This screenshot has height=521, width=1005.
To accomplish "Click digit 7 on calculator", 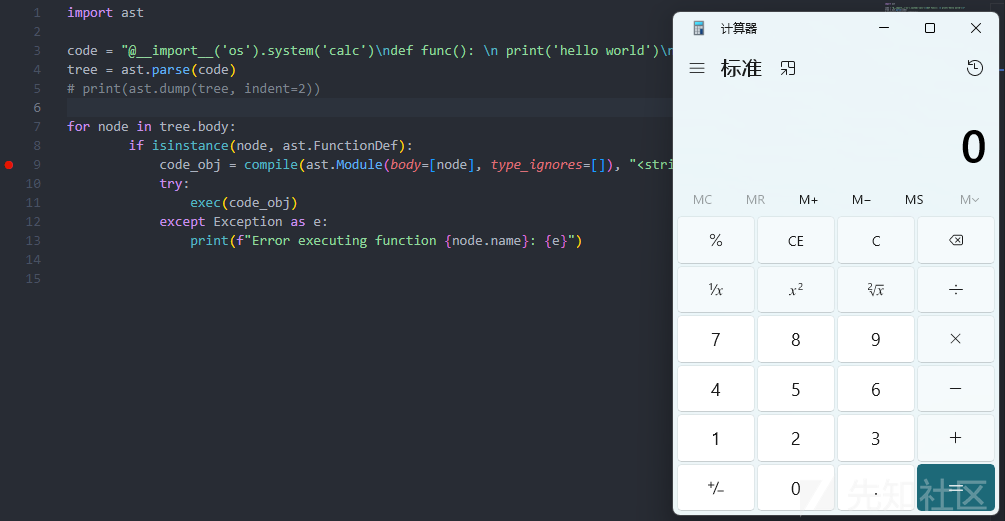I will click(716, 339).
